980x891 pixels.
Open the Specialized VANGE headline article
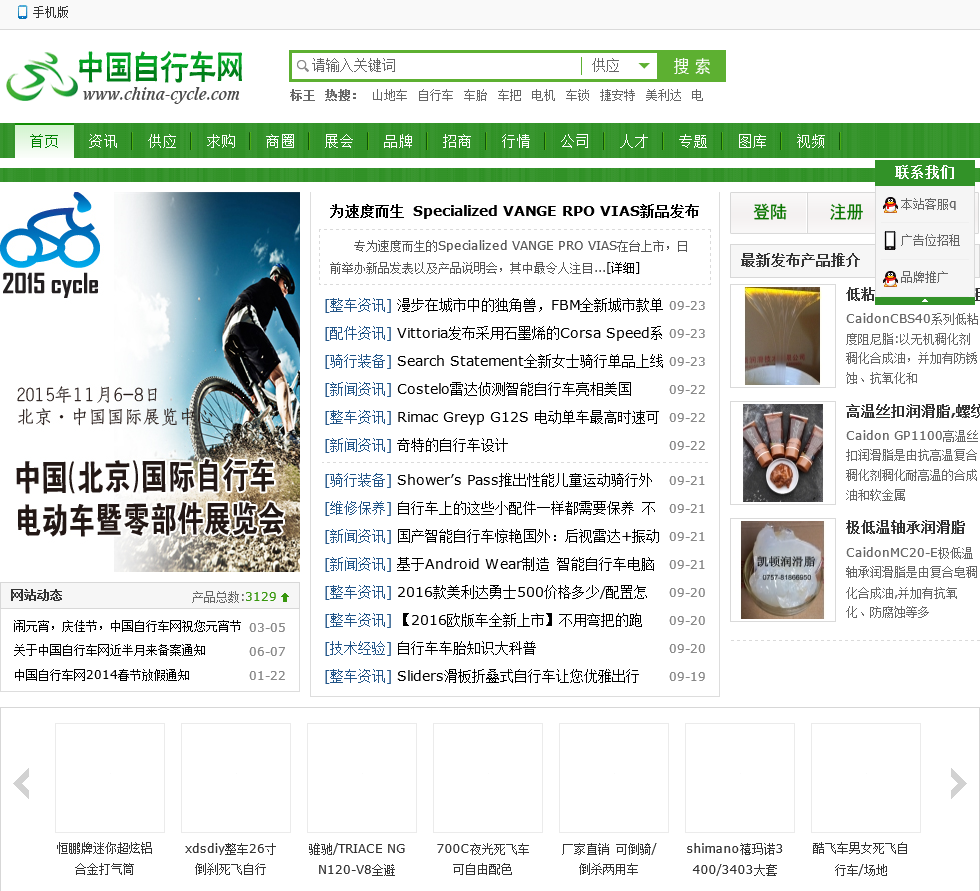click(x=514, y=211)
